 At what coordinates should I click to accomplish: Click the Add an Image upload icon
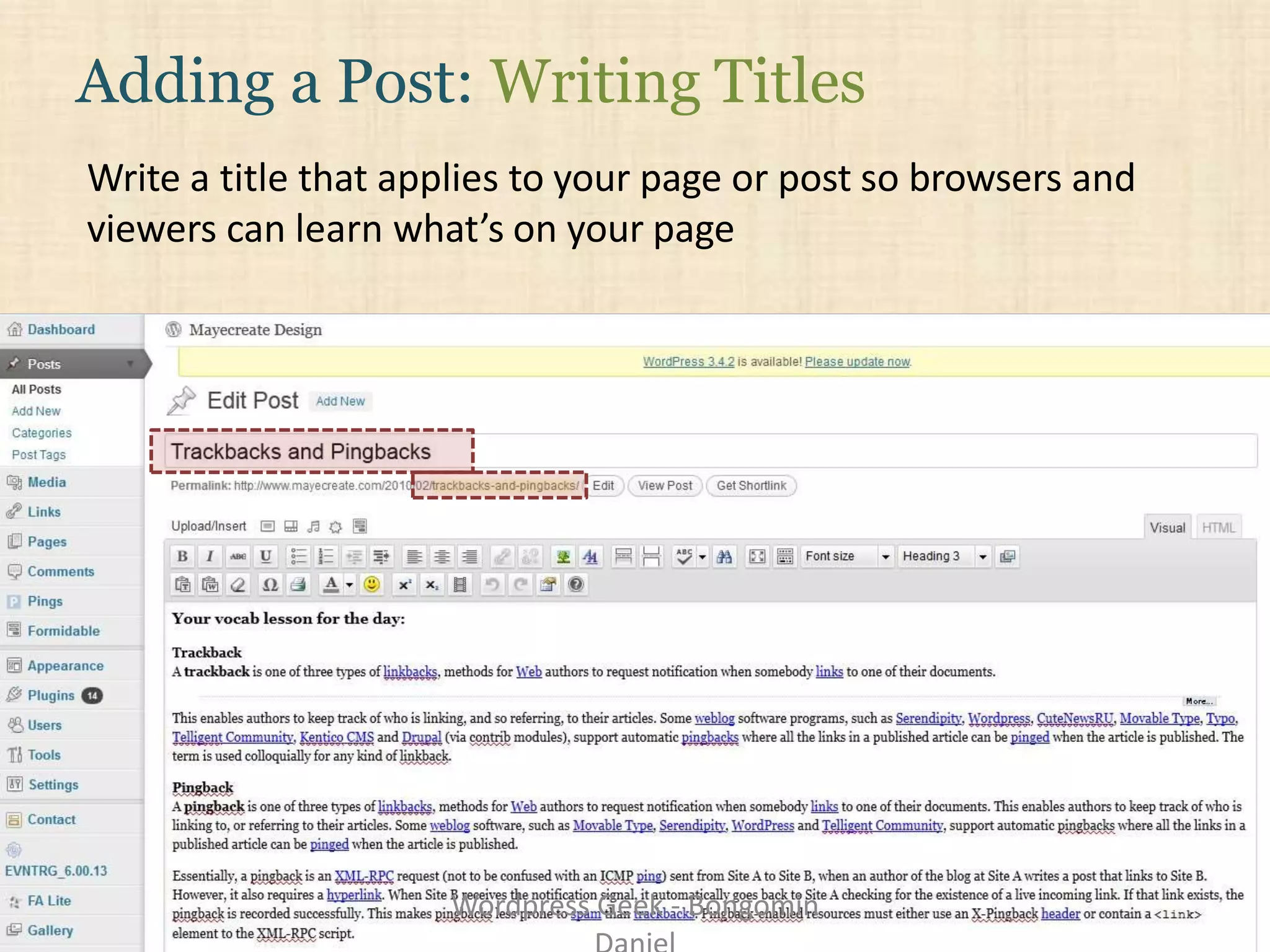click(x=267, y=526)
